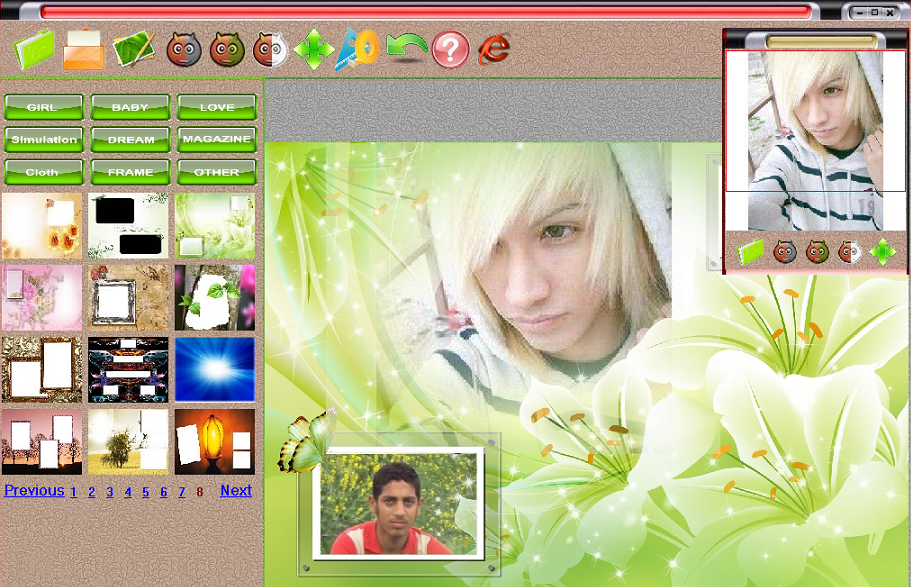Choose the ornate gold double frame template
Image resolution: width=911 pixels, height=587 pixels.
point(42,370)
